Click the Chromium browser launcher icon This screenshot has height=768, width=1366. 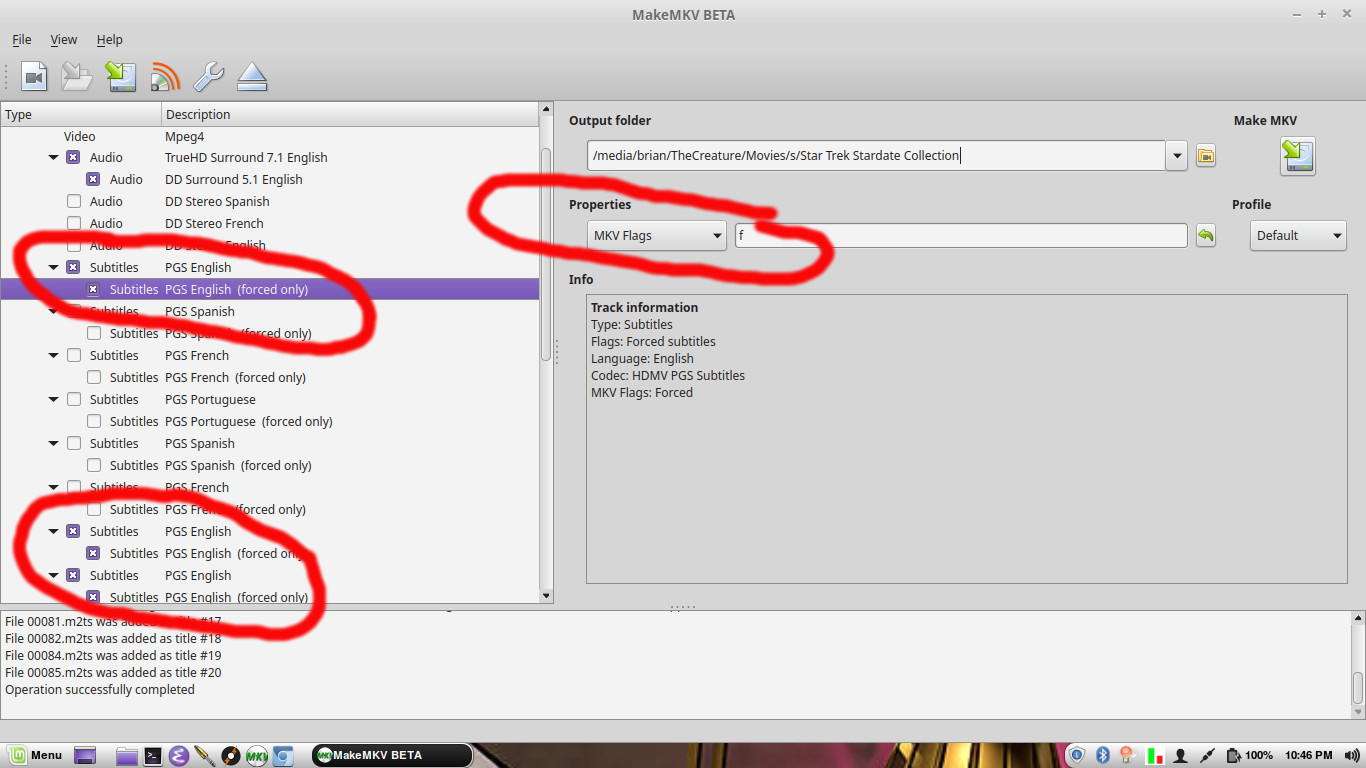[x=283, y=756]
